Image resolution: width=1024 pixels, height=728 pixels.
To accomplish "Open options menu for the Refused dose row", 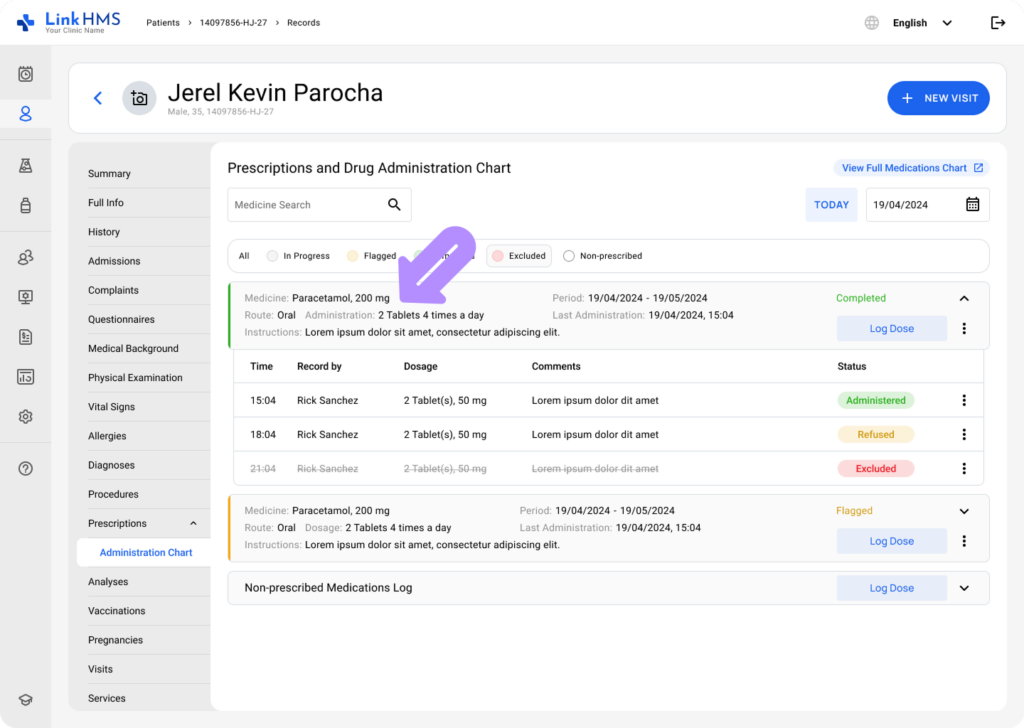I will point(964,435).
